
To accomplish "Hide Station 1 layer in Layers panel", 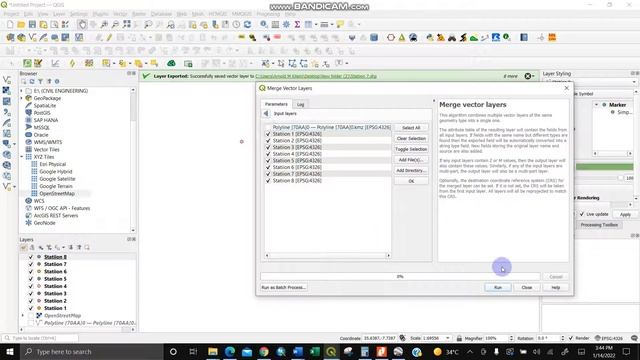I will (x=31, y=308).
